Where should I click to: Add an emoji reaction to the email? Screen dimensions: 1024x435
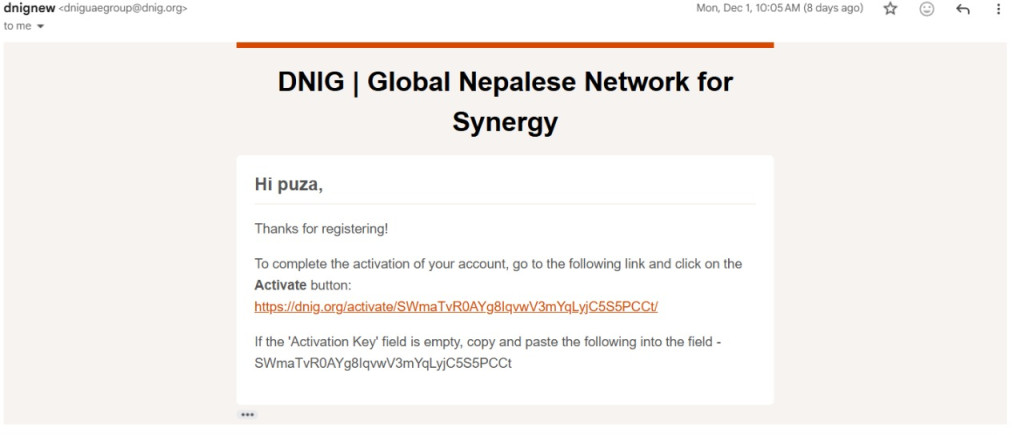927,9
